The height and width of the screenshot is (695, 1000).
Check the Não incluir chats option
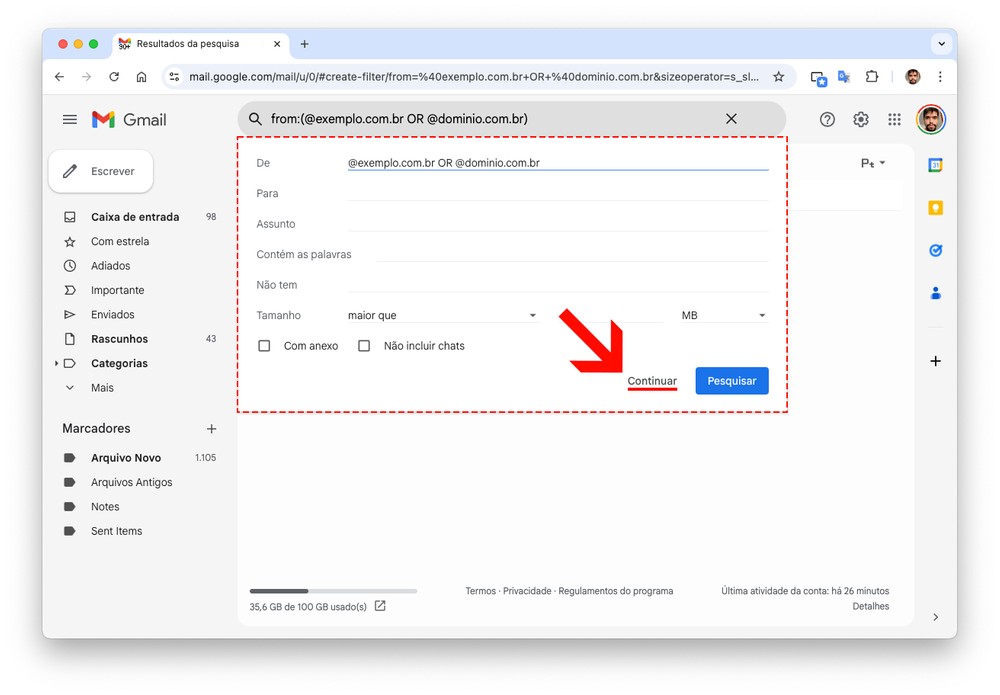pyautogui.click(x=364, y=346)
